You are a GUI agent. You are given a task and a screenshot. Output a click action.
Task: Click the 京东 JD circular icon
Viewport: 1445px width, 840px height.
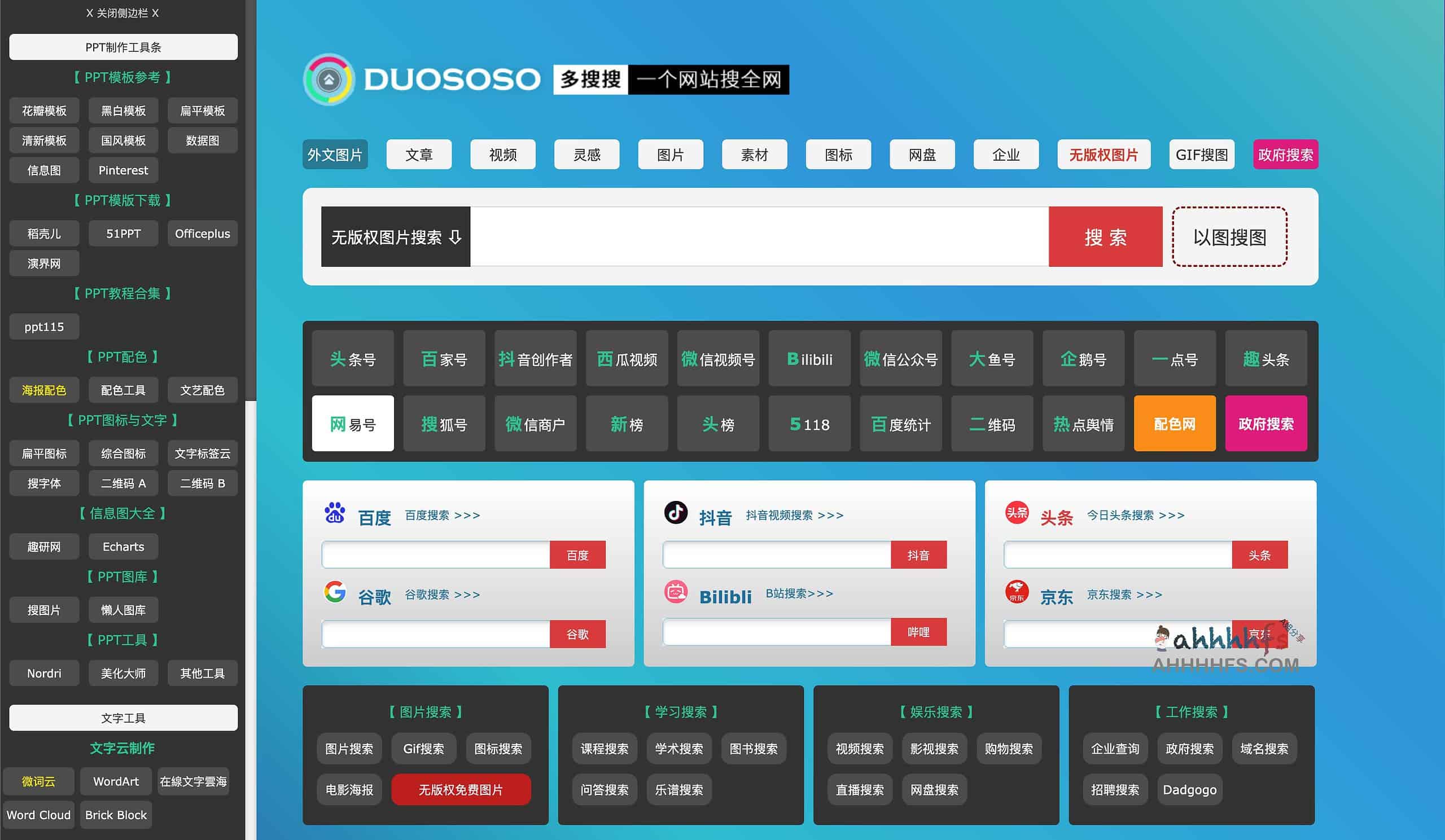click(1016, 592)
